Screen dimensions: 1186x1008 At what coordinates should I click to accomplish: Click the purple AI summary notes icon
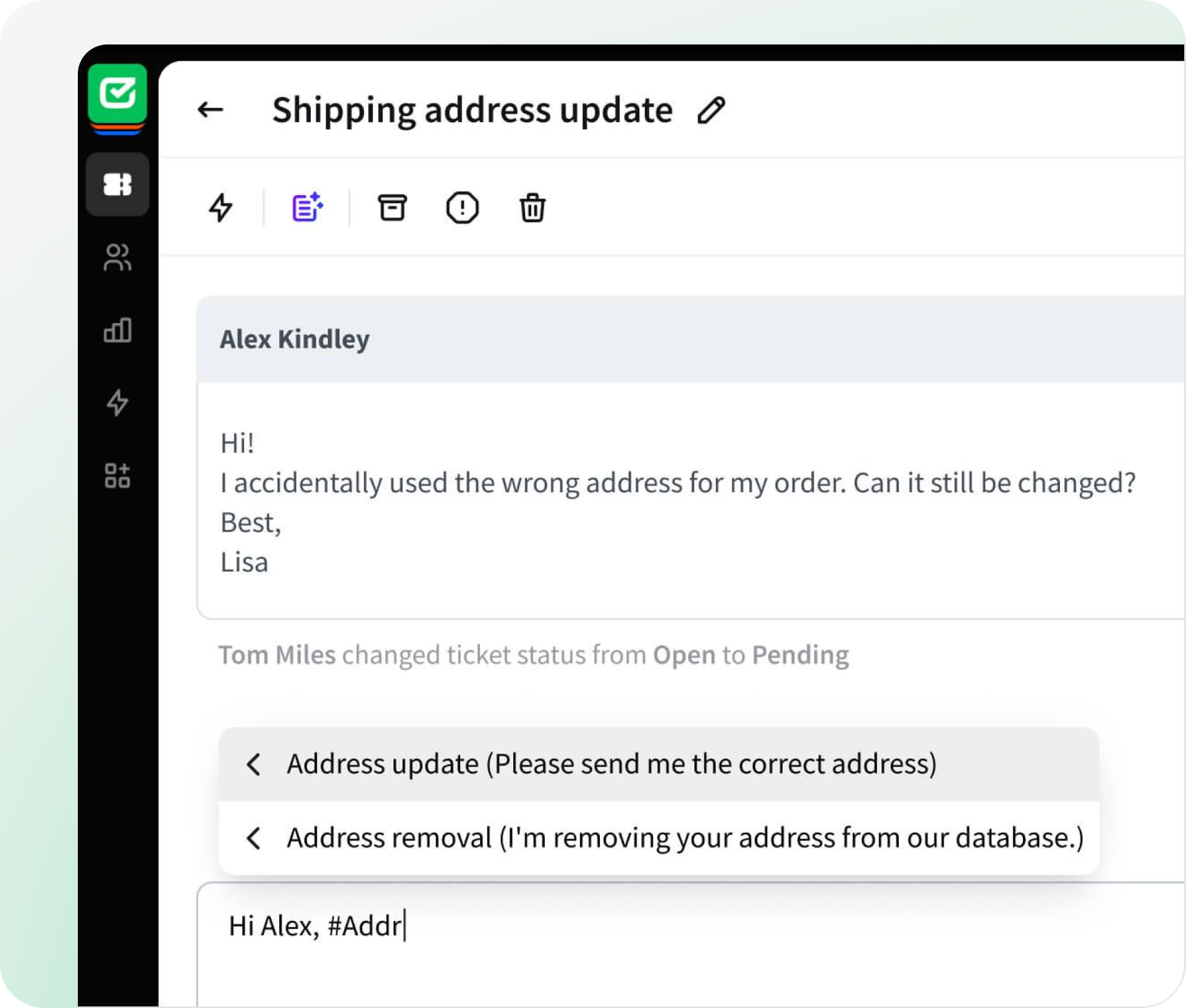(307, 207)
